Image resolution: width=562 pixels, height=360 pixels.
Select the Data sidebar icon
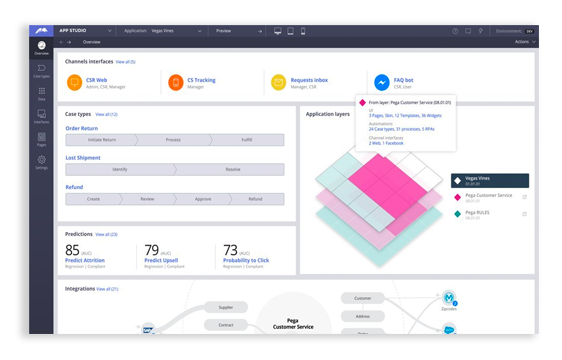coord(42,94)
